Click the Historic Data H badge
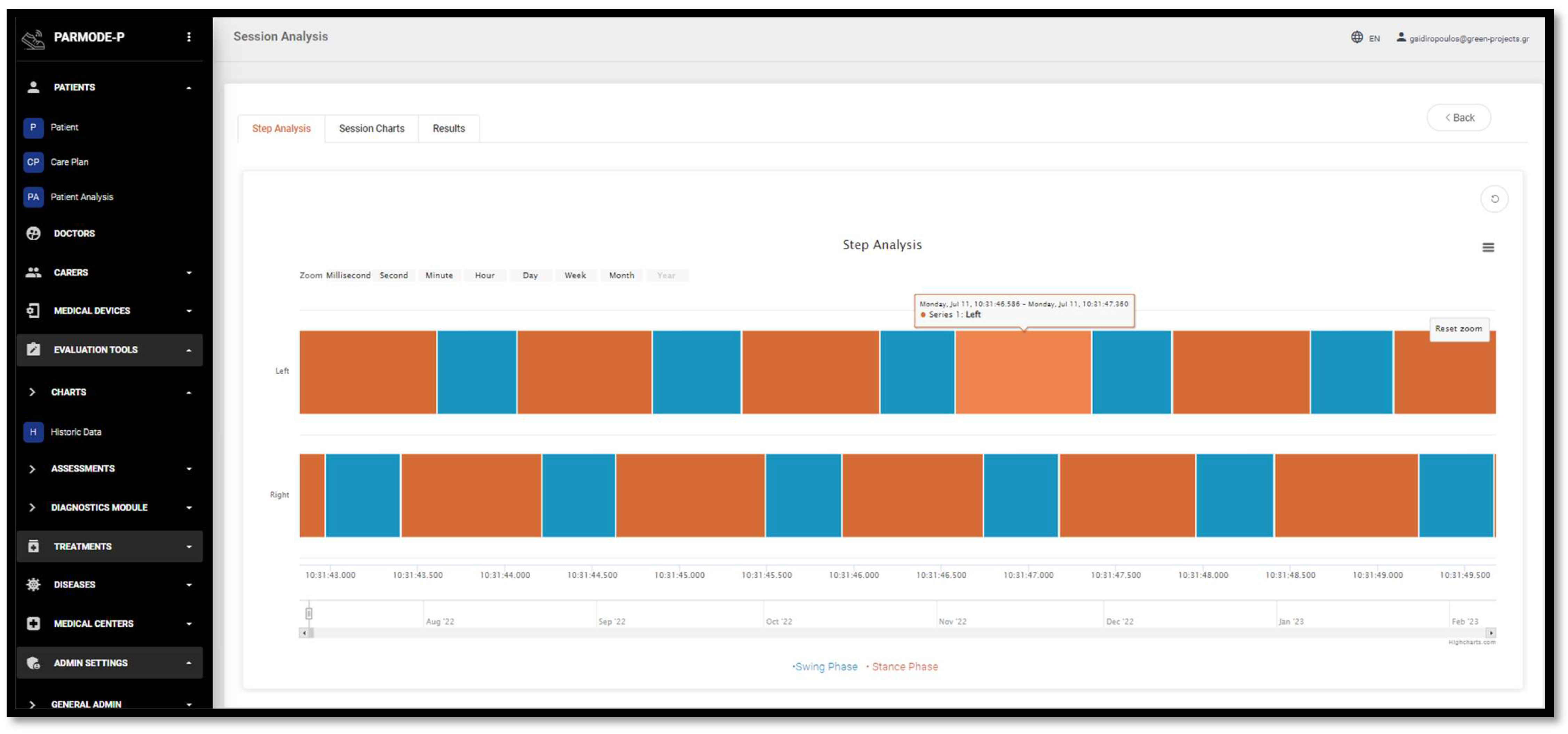The image size is (1568, 734). tap(33, 432)
